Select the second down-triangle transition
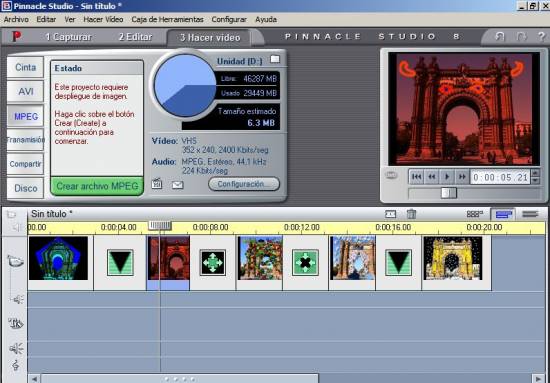 (398, 262)
